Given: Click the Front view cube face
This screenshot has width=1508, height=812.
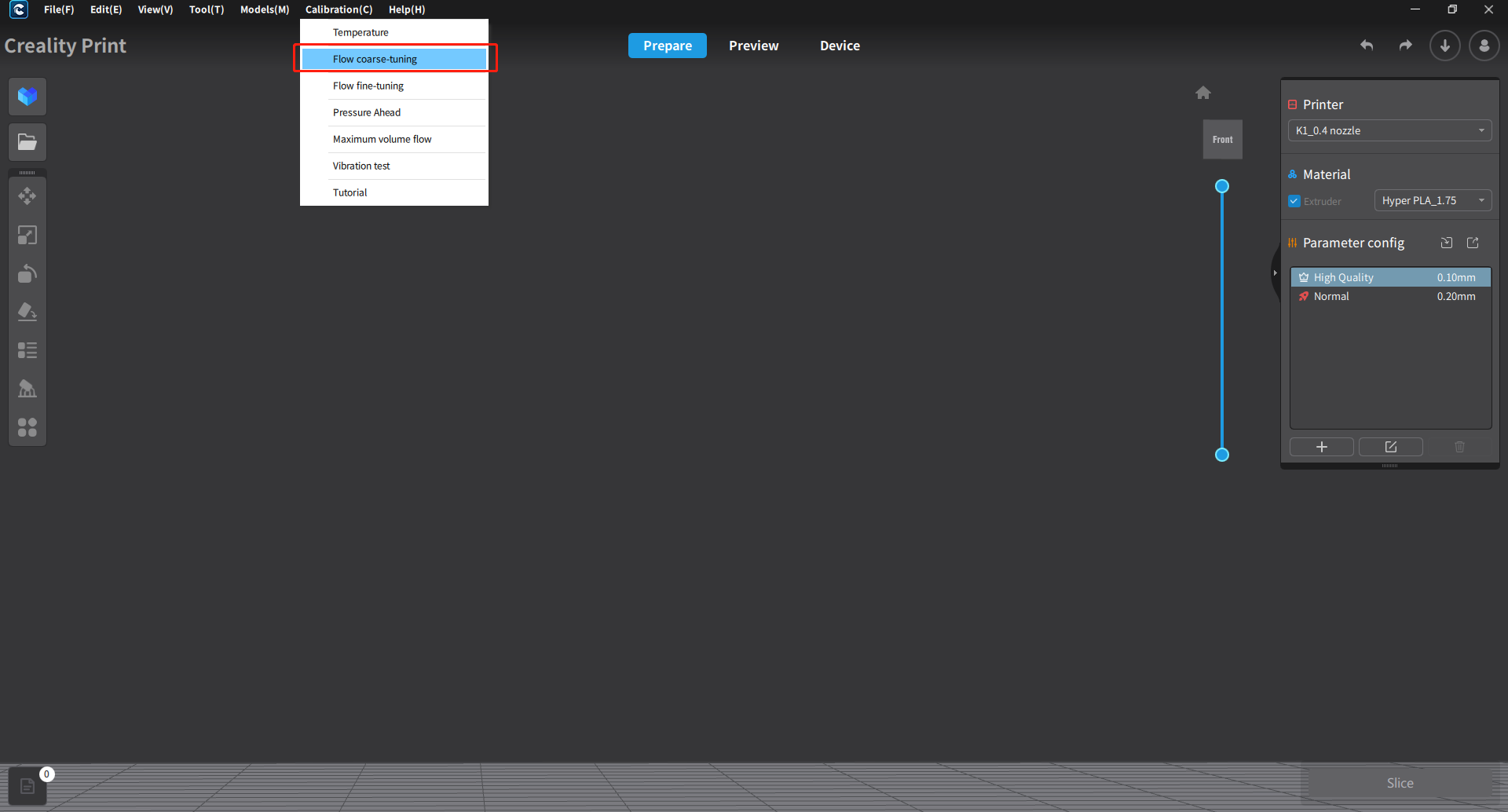Looking at the screenshot, I should pos(1223,140).
